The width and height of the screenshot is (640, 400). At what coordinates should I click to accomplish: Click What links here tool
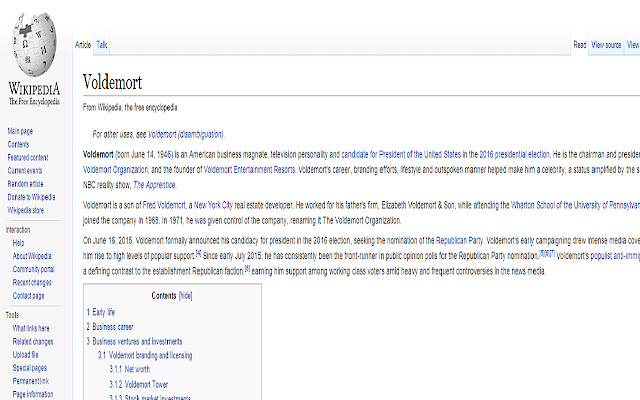(x=31, y=328)
